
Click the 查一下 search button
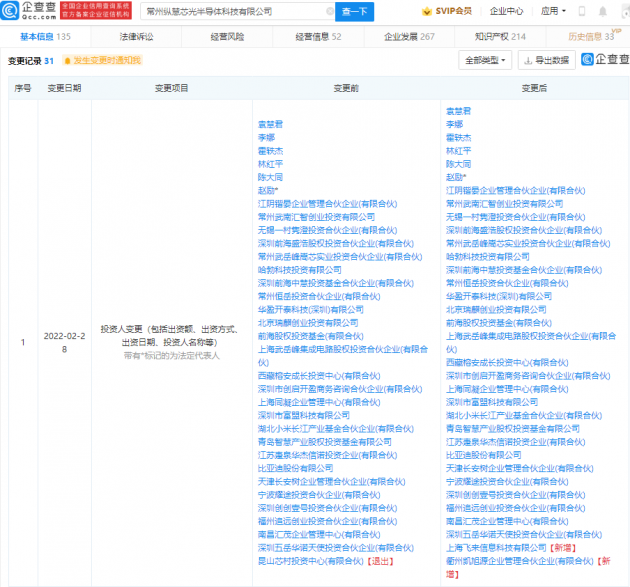click(354, 12)
